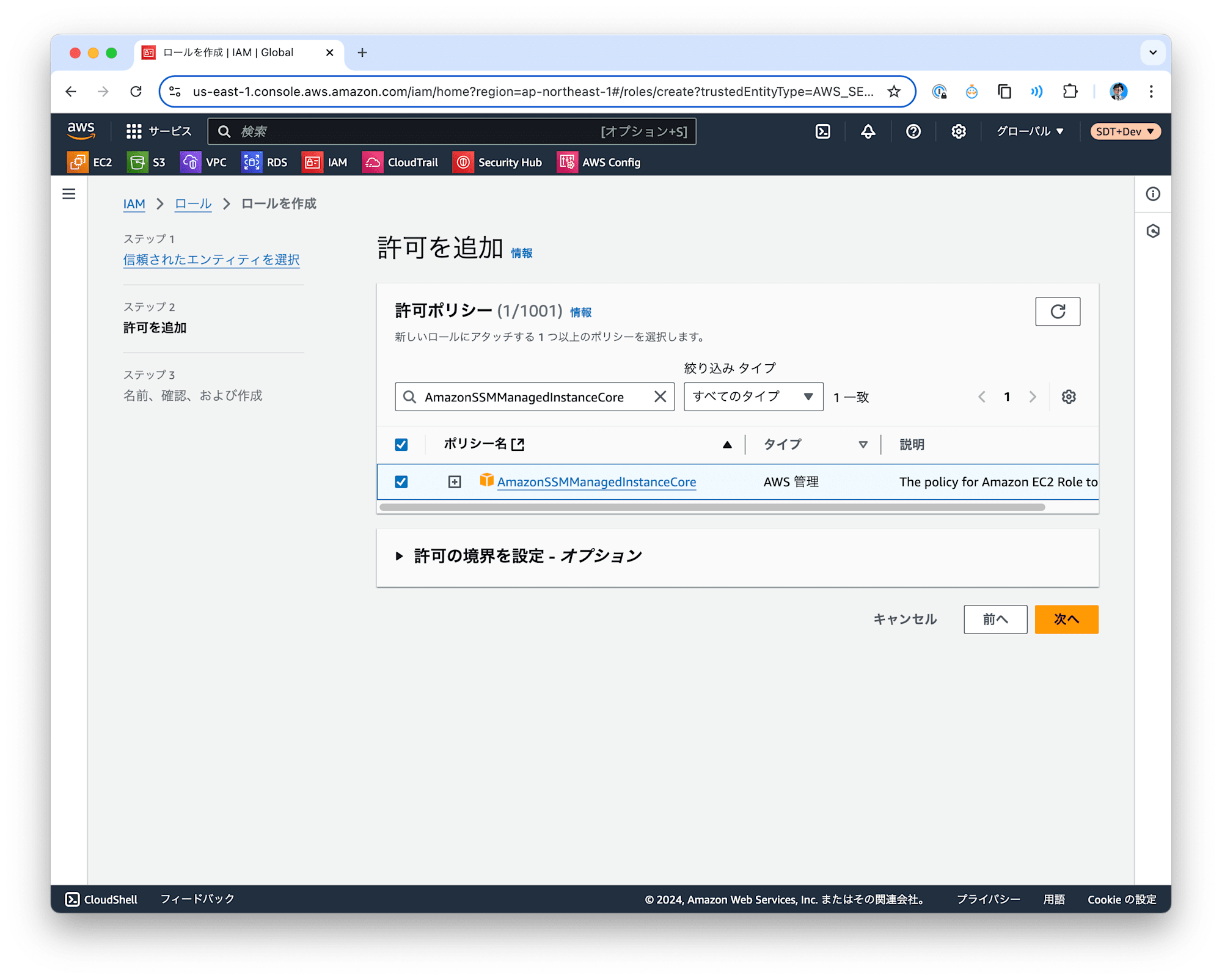1222x980 pixels.
Task: Check the AmazonSSMManagedInstanceCore policy checkbox
Action: coord(402,482)
